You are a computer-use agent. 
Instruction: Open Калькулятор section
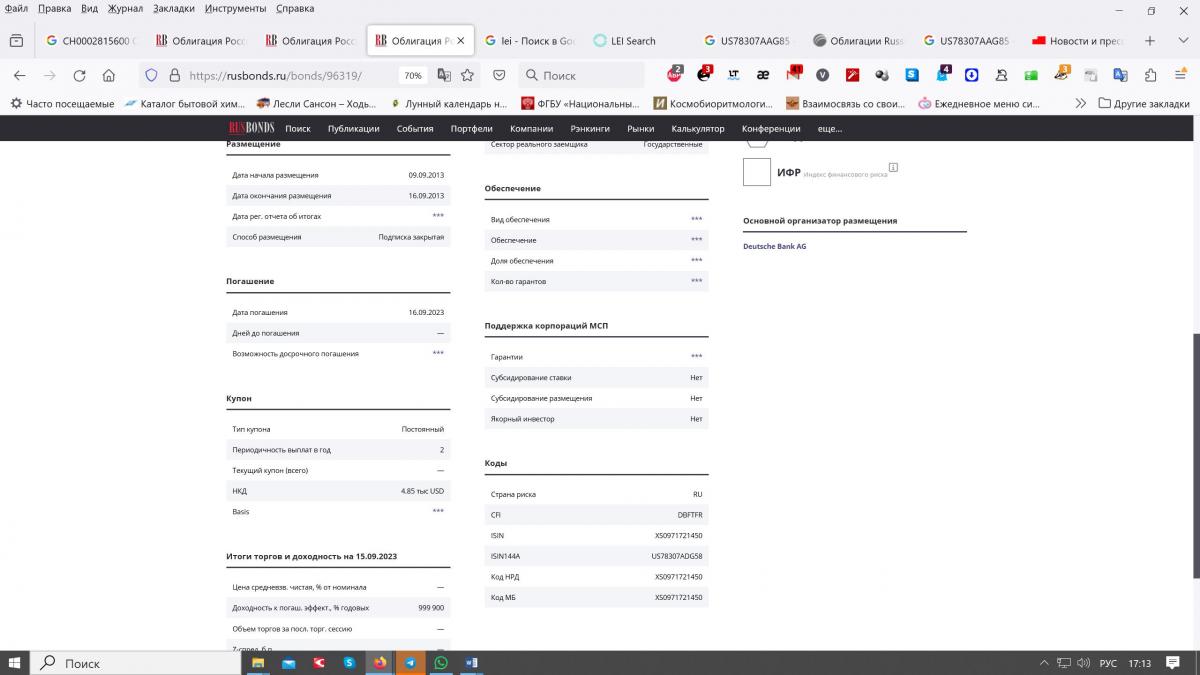coord(698,128)
